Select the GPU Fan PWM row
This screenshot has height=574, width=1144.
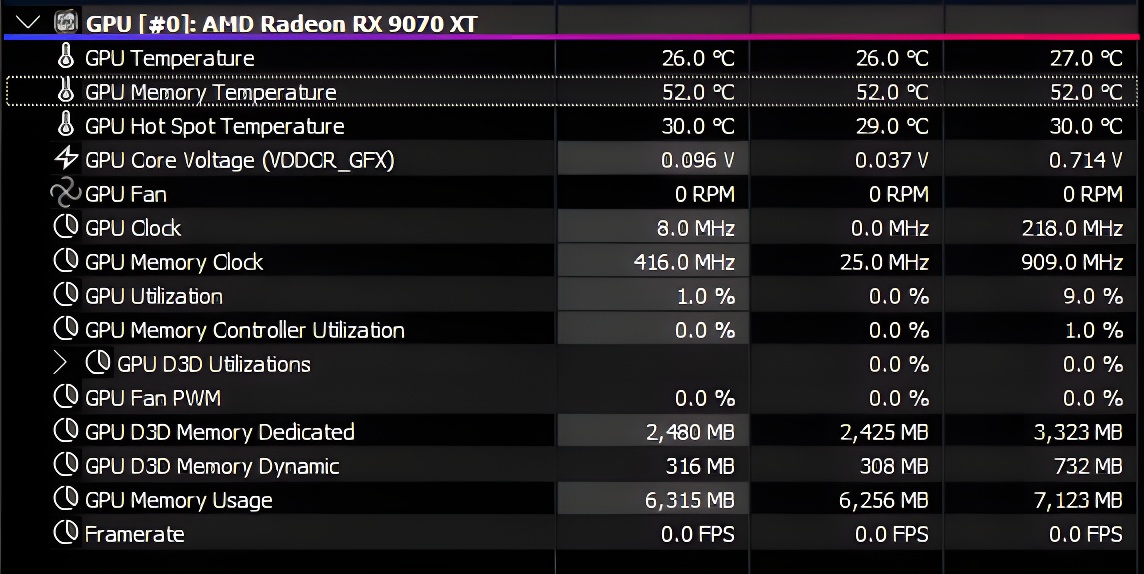click(x=572, y=397)
